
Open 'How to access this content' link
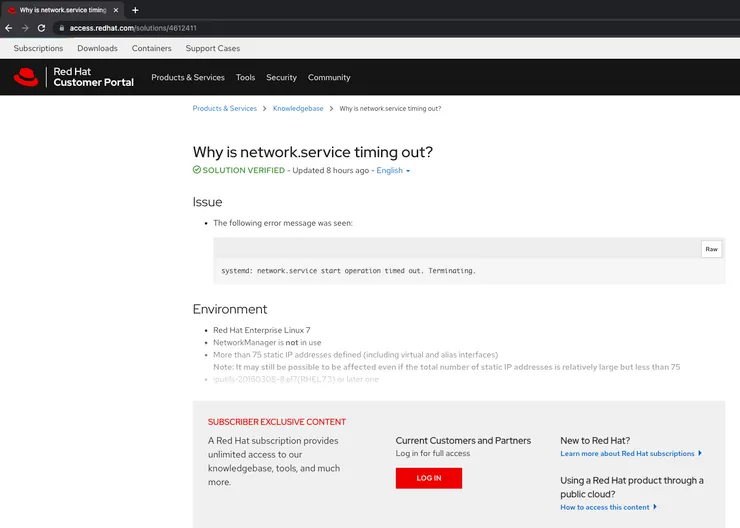tap(608, 507)
